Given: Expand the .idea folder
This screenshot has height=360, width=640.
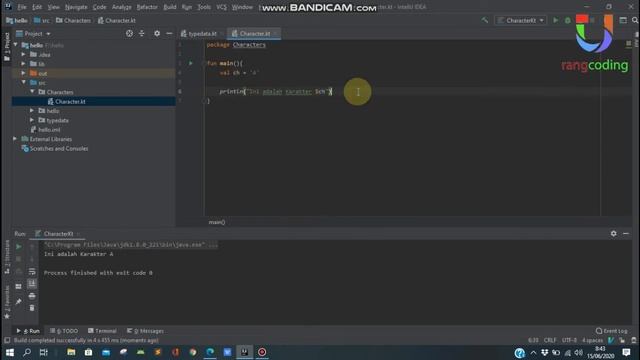Looking at the screenshot, I should tap(23, 54).
